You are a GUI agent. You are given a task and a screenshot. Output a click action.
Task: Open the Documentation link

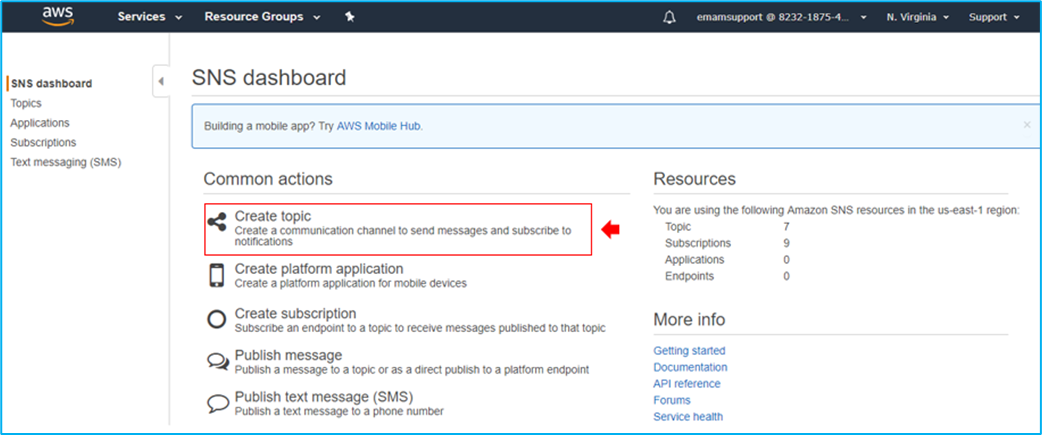pos(690,367)
